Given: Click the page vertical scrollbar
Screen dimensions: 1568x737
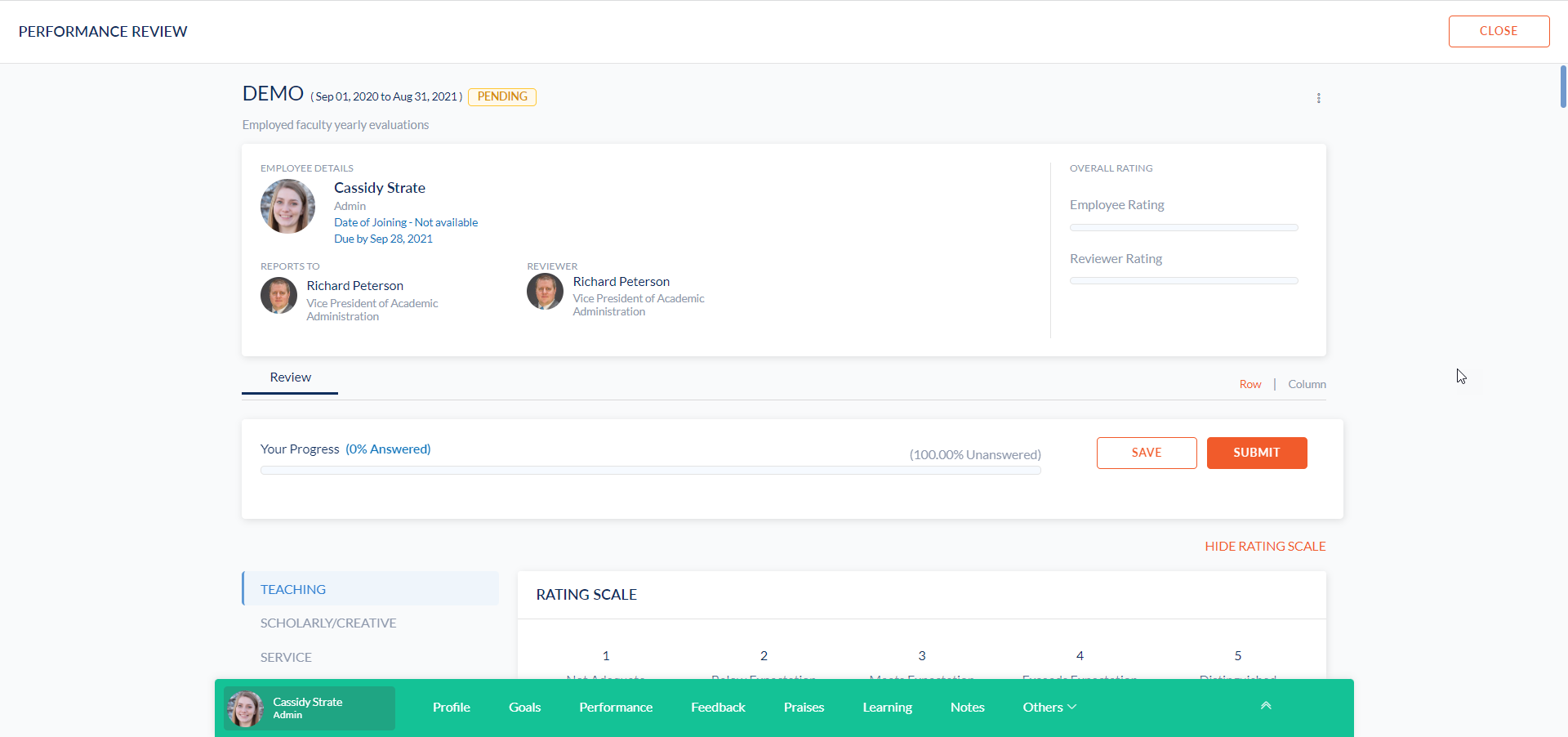Looking at the screenshot, I should click(x=1563, y=87).
